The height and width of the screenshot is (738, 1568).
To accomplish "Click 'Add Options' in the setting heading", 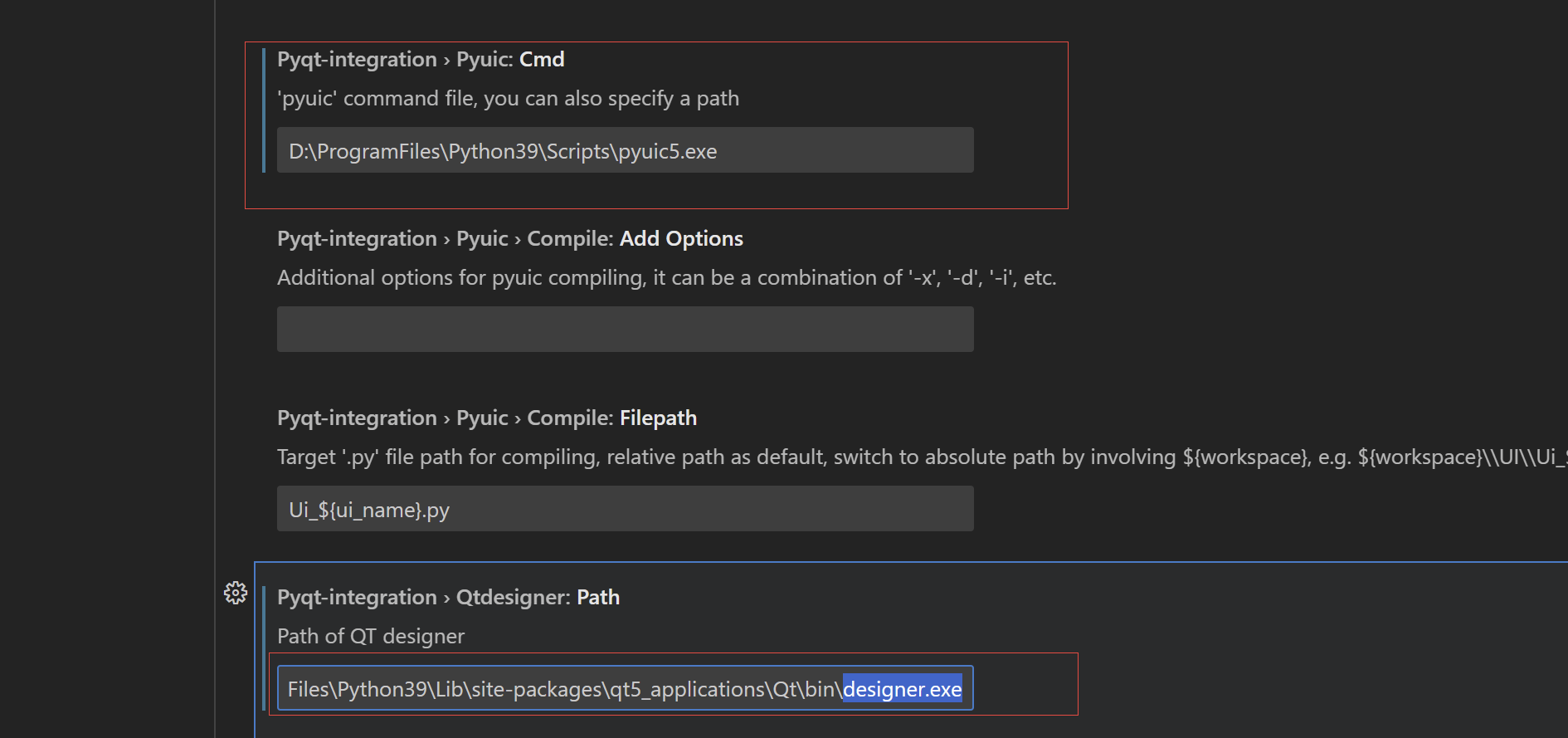I will (x=681, y=238).
